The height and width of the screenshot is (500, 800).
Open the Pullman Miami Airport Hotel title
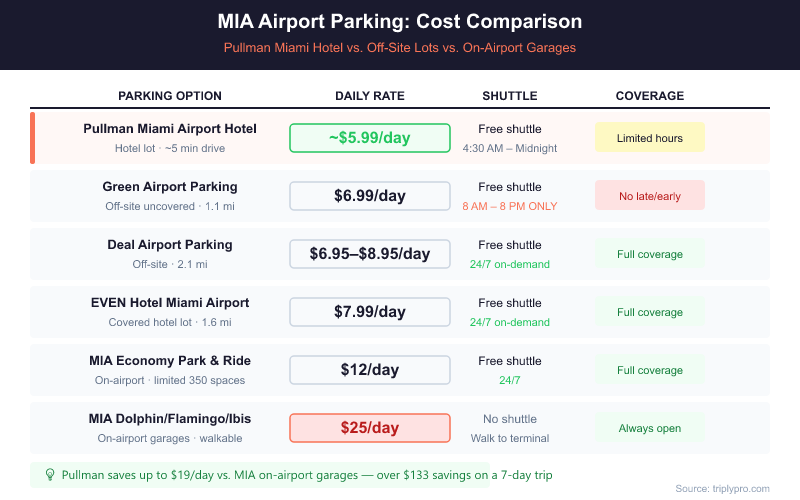coord(170,129)
